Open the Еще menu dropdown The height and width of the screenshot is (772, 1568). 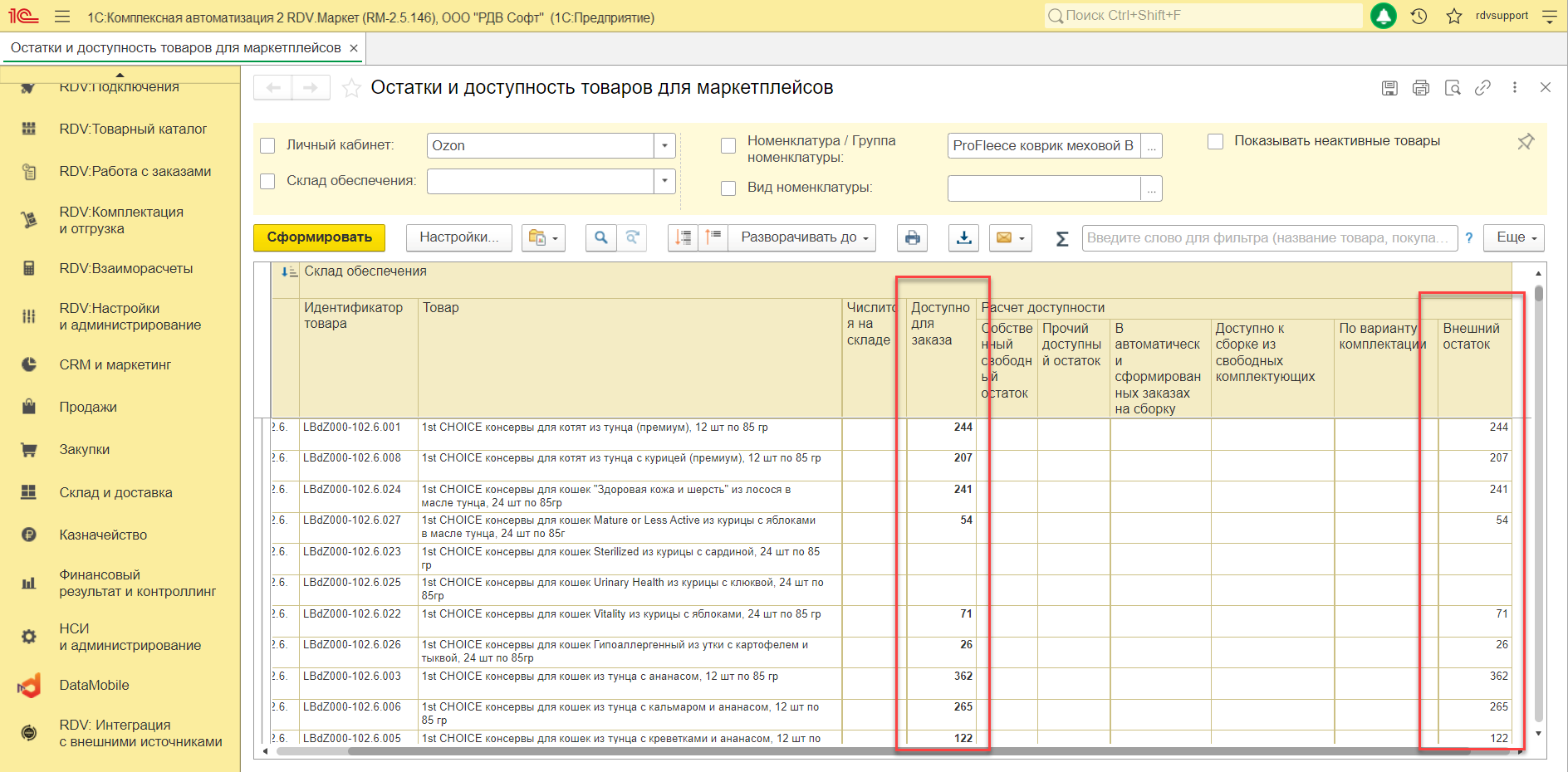pos(1514,238)
